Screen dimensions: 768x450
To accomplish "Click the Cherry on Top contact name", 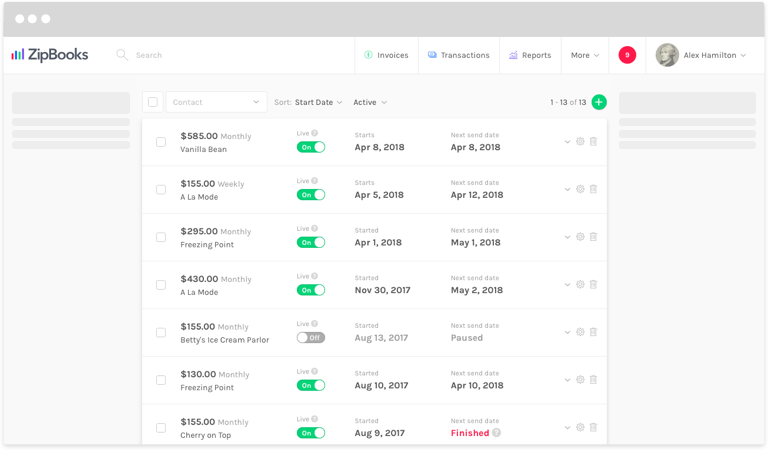I will 205,435.
